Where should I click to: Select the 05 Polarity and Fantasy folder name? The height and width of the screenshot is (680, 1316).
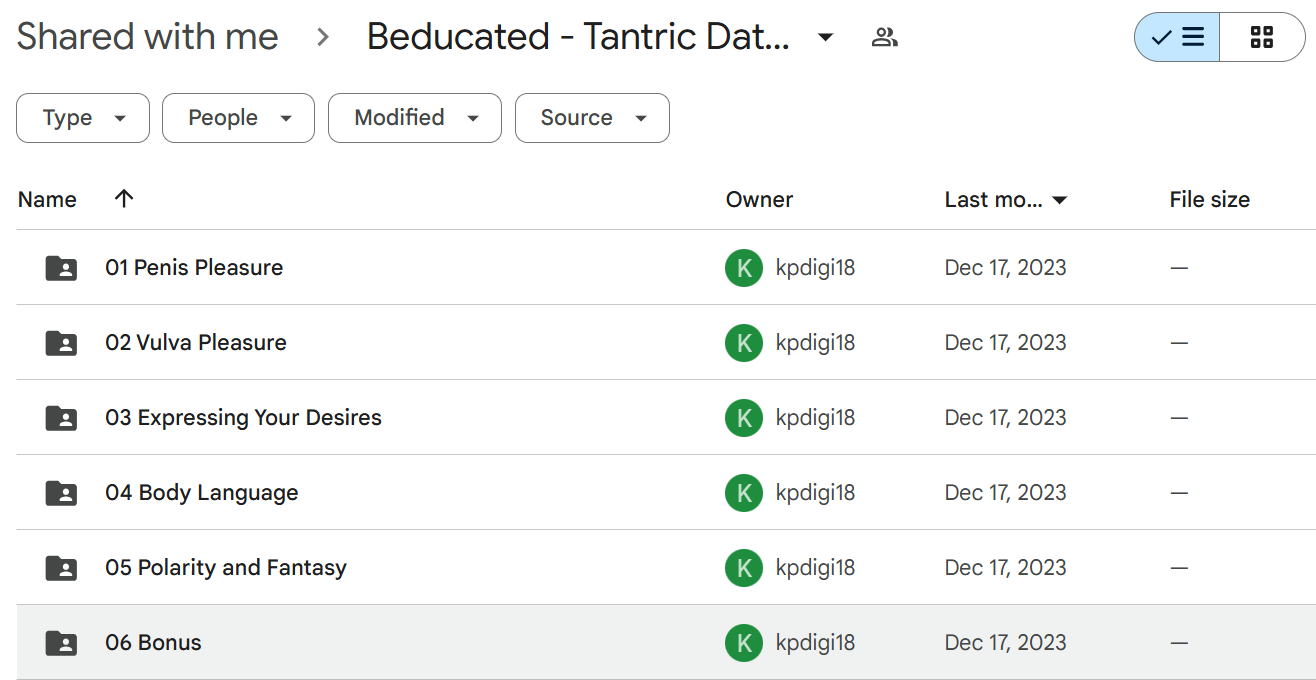tap(226, 568)
